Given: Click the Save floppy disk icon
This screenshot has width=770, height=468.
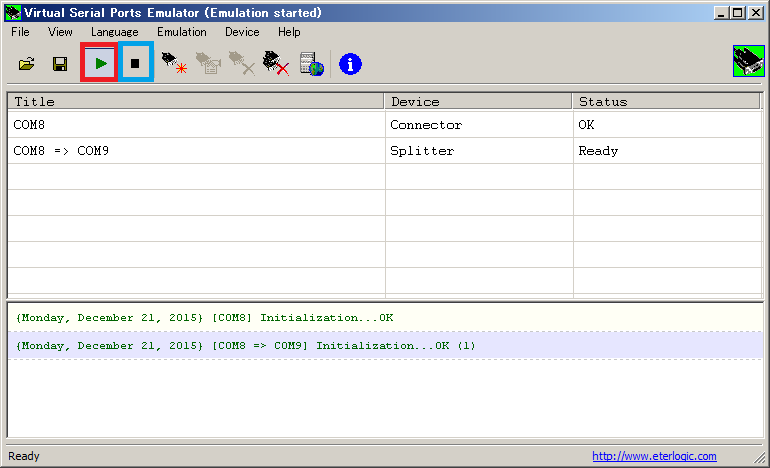Looking at the screenshot, I should [x=60, y=64].
